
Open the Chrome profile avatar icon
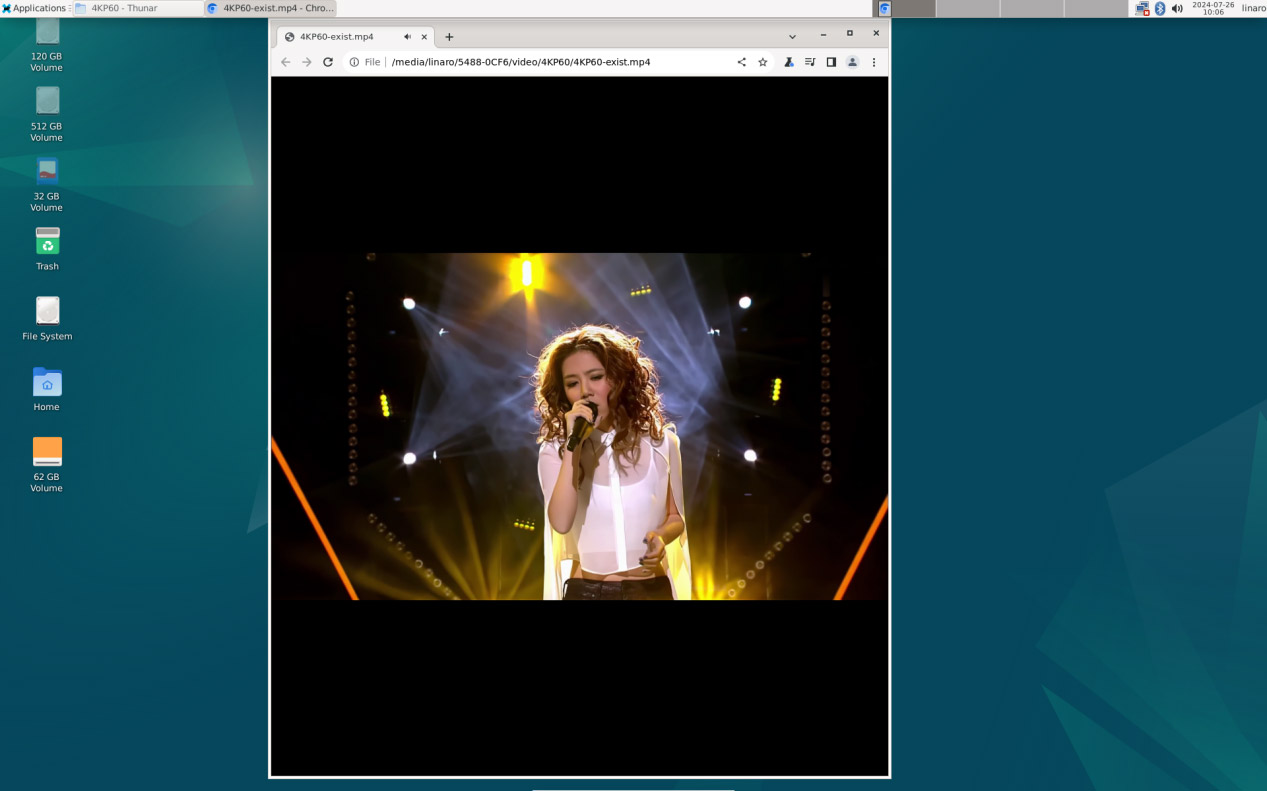[x=852, y=62]
